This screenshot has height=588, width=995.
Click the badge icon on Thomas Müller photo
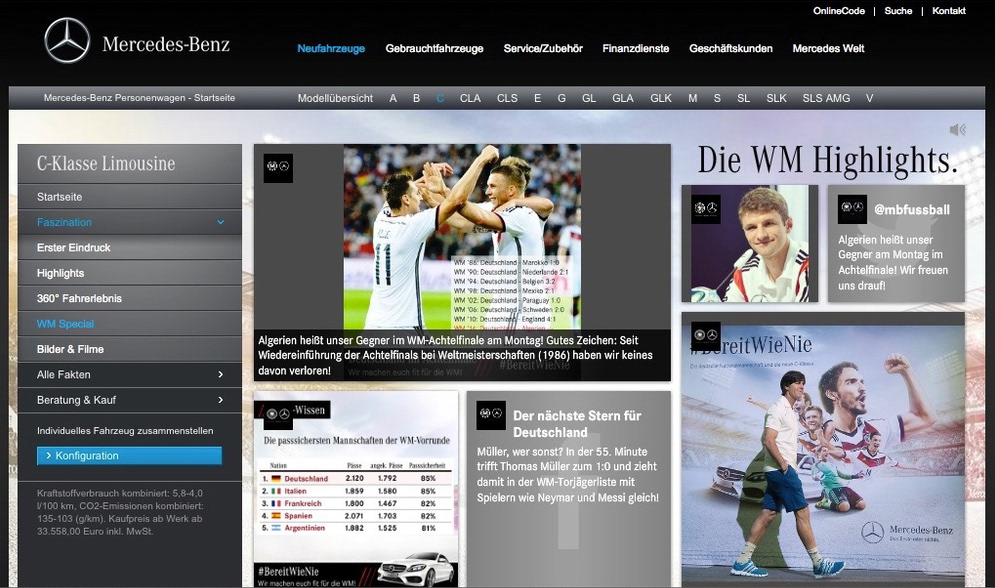706,209
